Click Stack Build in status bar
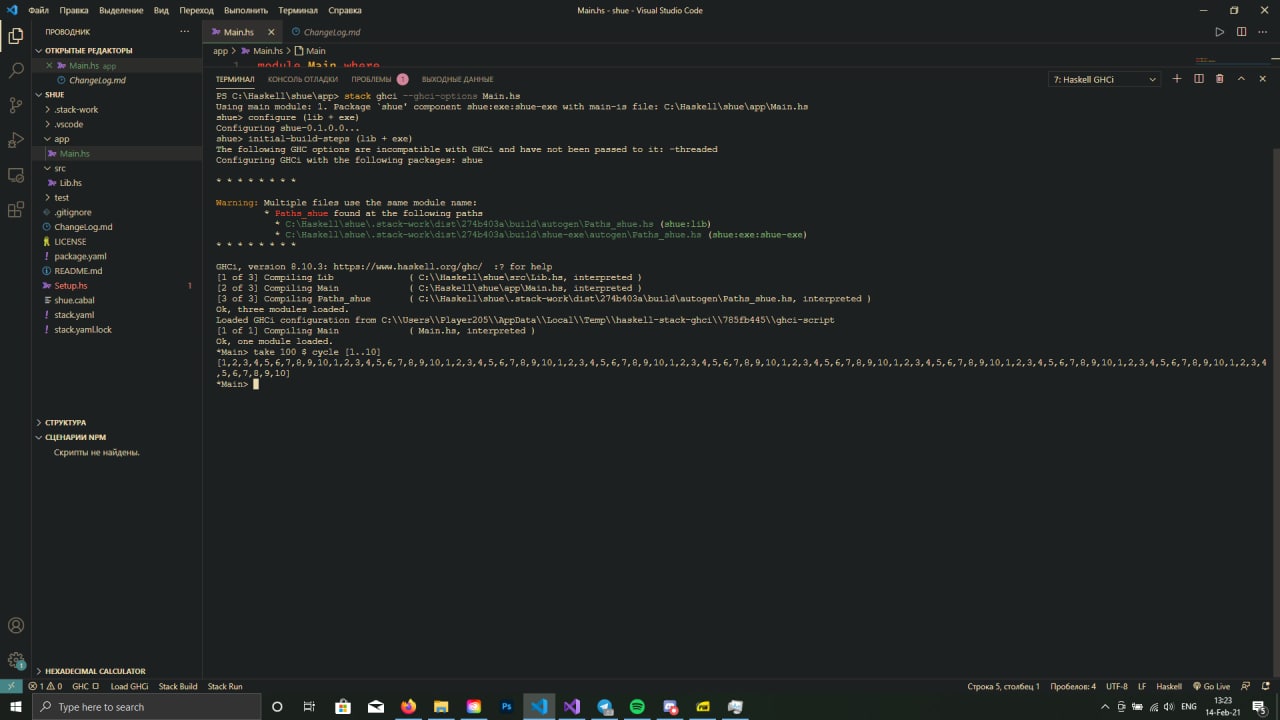Image resolution: width=1280 pixels, height=720 pixels. (x=178, y=686)
